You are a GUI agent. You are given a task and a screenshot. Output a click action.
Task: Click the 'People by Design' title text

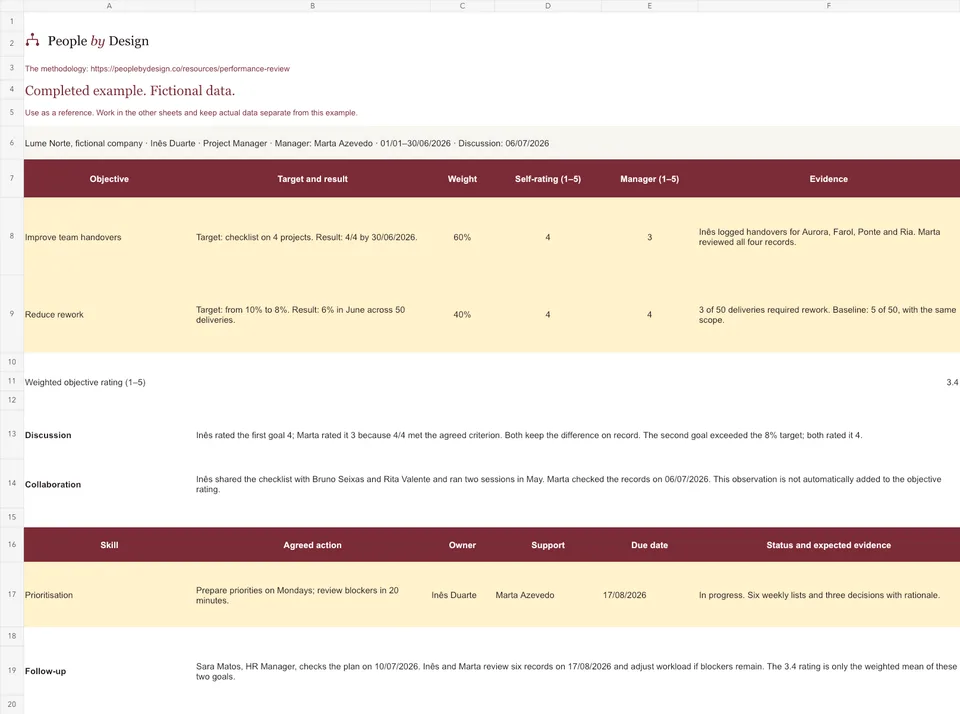pos(98,41)
